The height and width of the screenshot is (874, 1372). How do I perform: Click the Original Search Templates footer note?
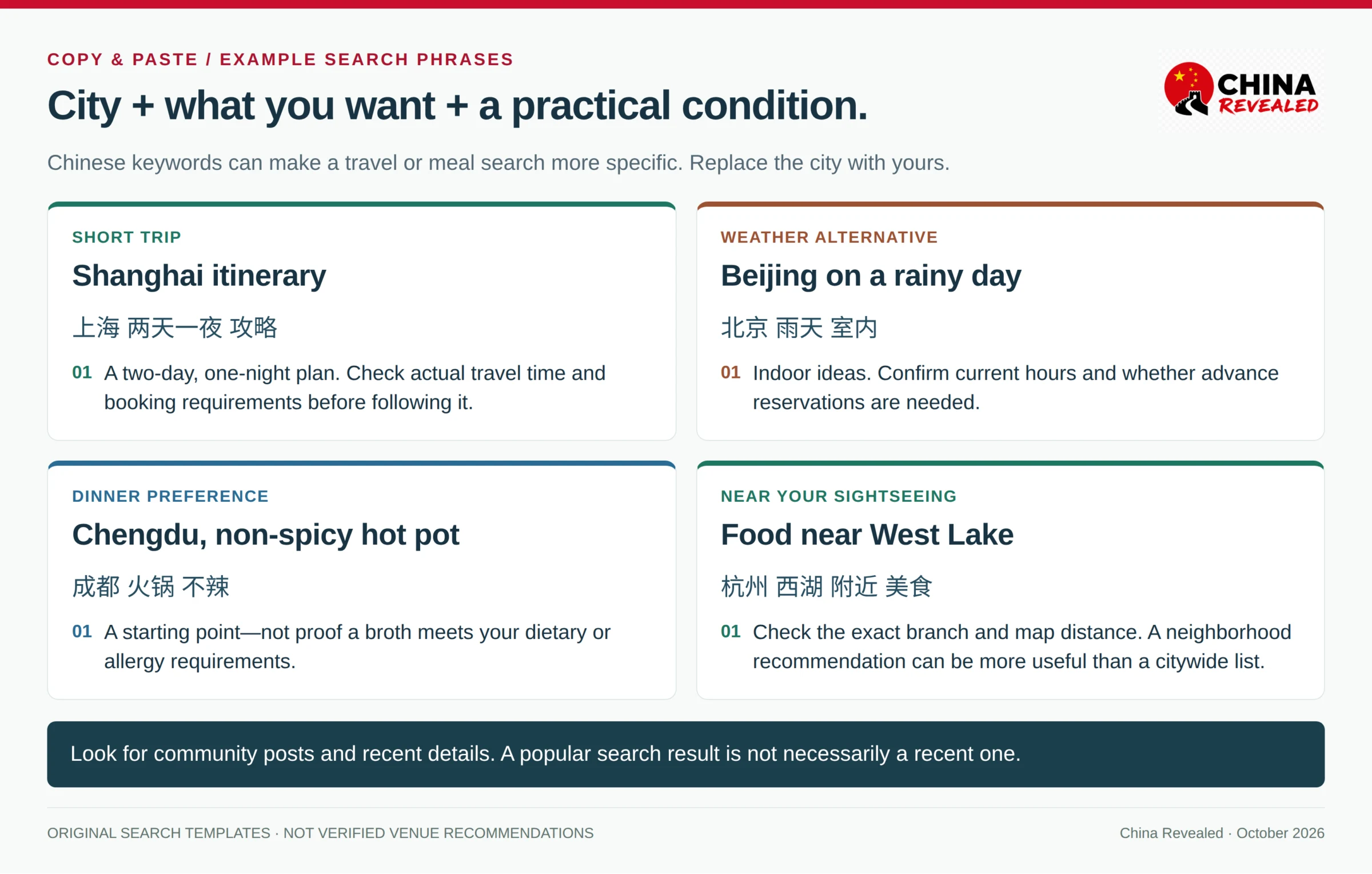[320, 833]
